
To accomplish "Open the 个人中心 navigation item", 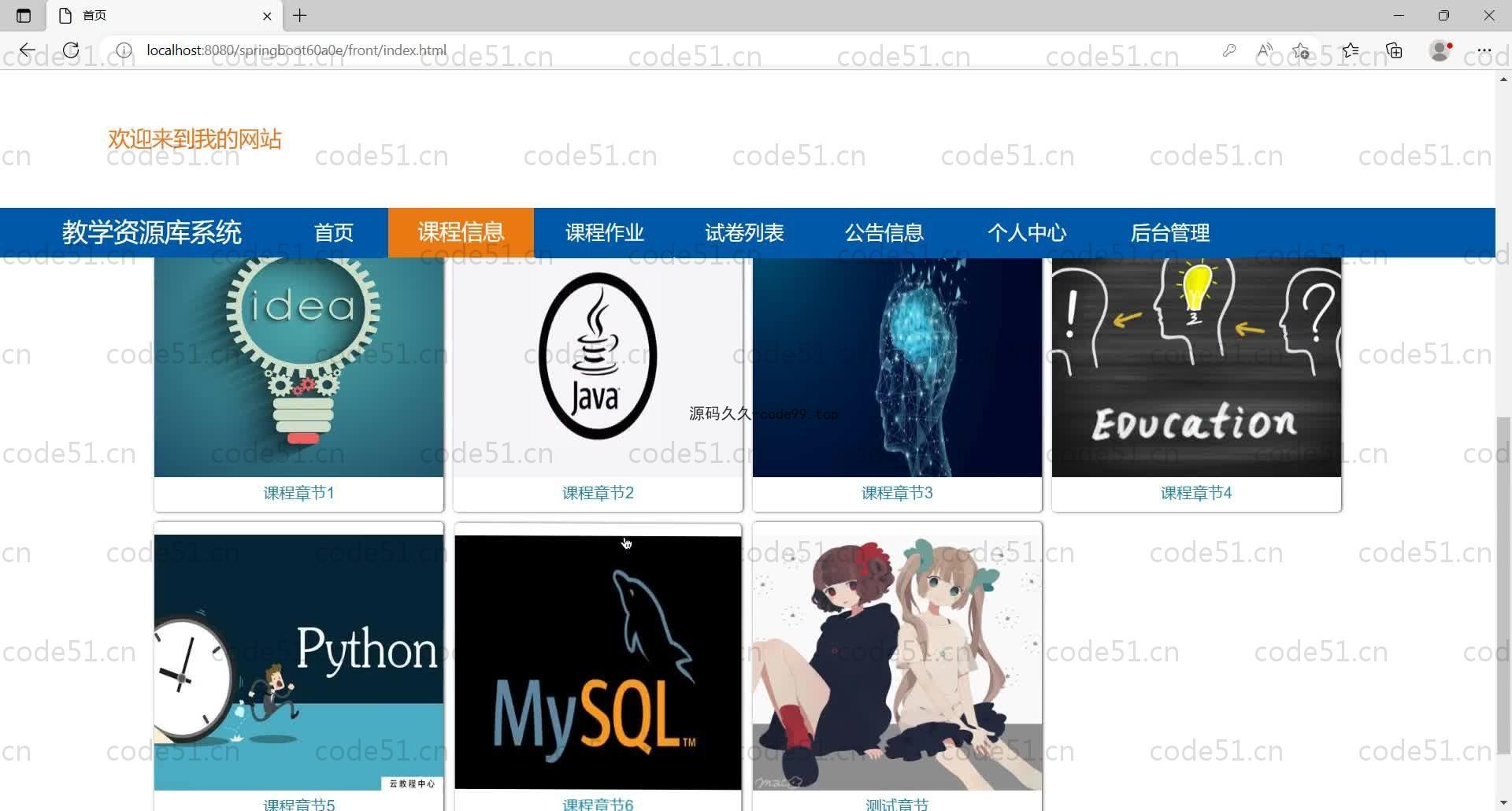I will pos(1027,233).
